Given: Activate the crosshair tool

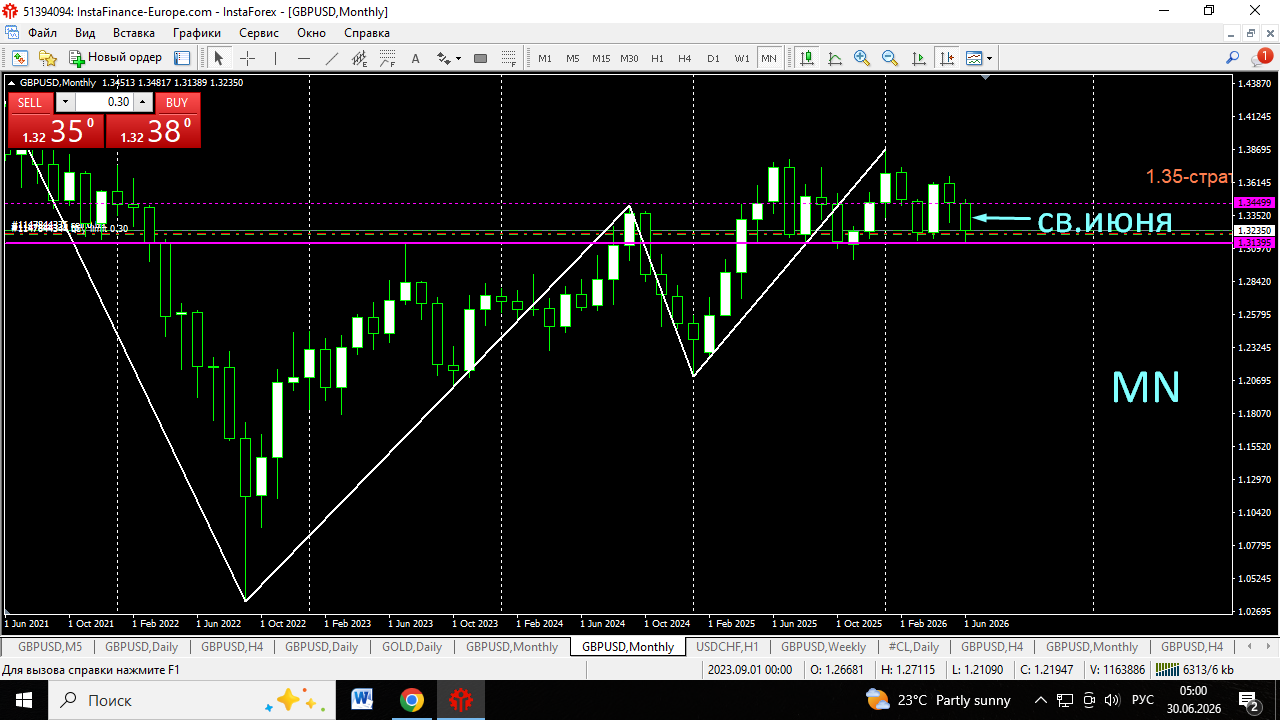Looking at the screenshot, I should pyautogui.click(x=247, y=58).
